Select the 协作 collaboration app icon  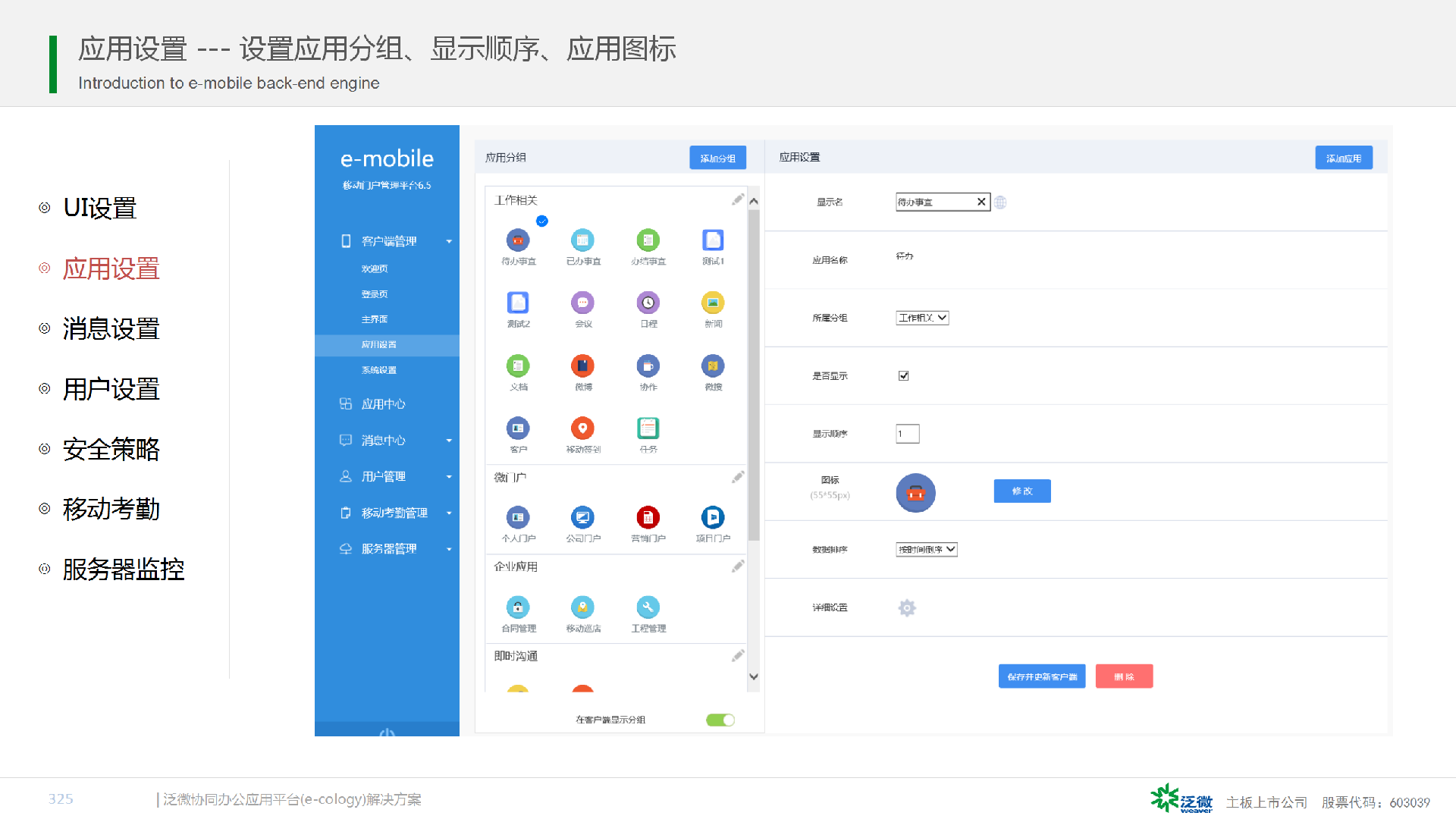[x=648, y=366]
